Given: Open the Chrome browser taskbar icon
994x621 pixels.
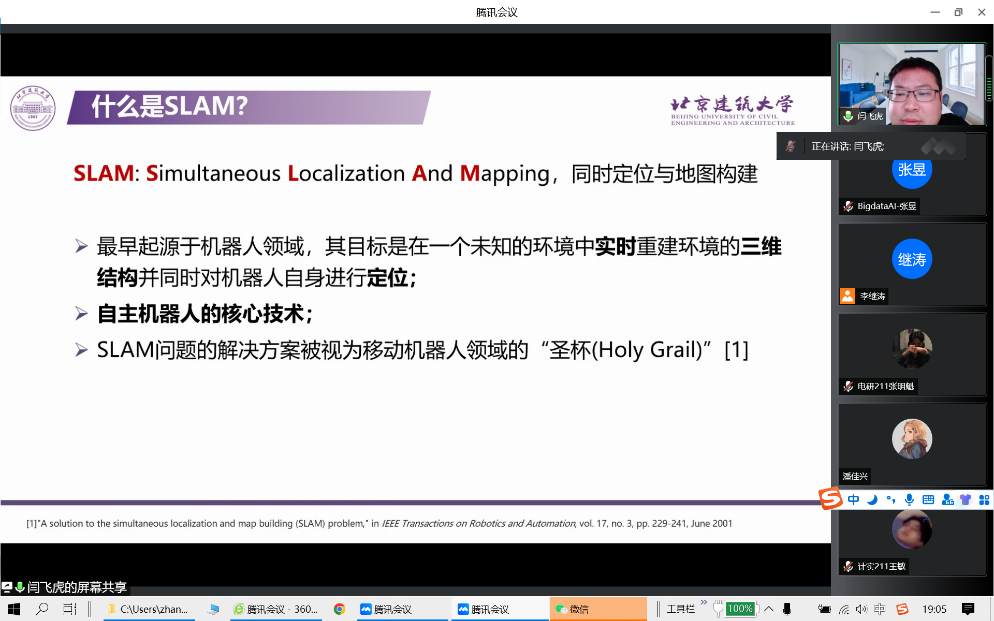Looking at the screenshot, I should (339, 609).
